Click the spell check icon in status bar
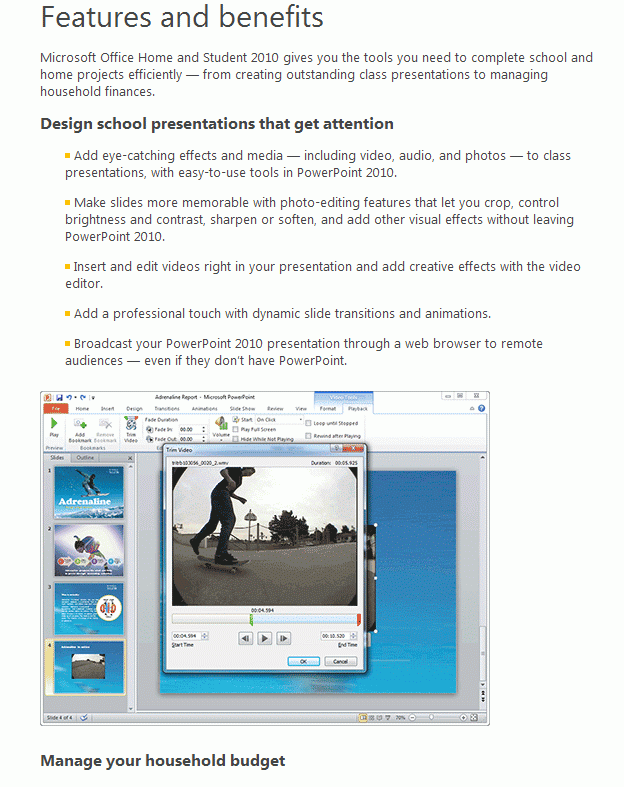The image size is (624, 787). tap(84, 718)
